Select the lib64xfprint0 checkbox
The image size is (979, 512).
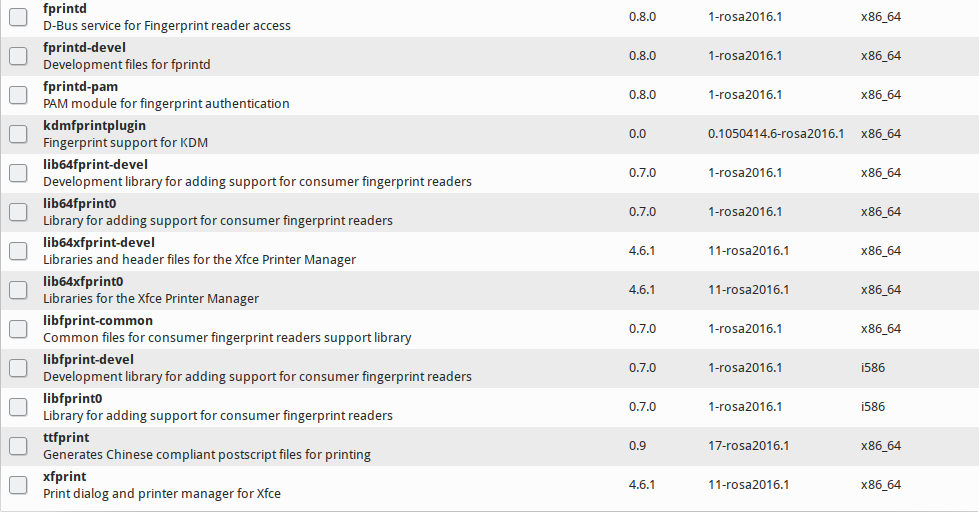[18, 290]
